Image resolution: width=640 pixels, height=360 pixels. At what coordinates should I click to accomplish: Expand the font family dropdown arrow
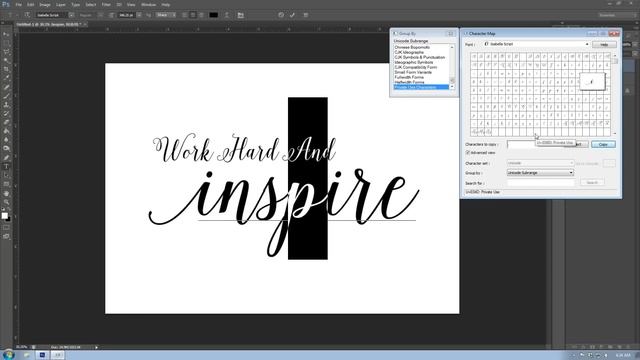pyautogui.click(x=71, y=15)
